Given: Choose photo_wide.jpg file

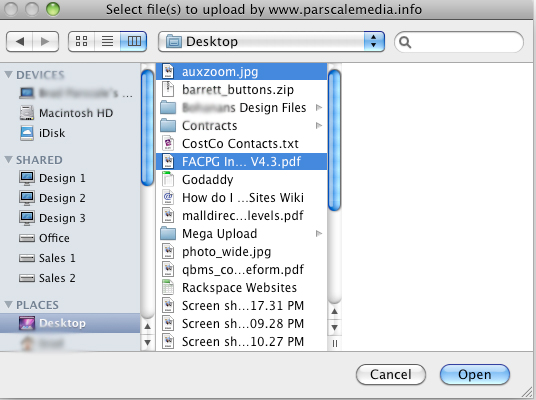Looking at the screenshot, I should (x=241, y=252).
